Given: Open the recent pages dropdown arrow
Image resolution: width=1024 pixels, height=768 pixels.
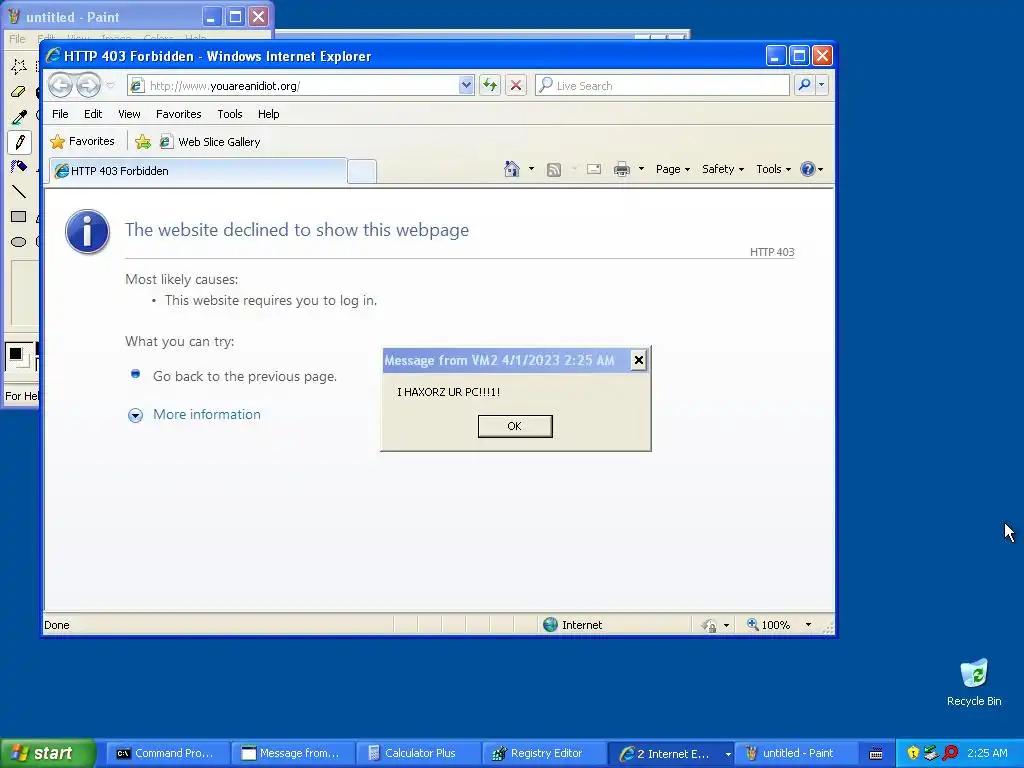Looking at the screenshot, I should click(x=110, y=86).
